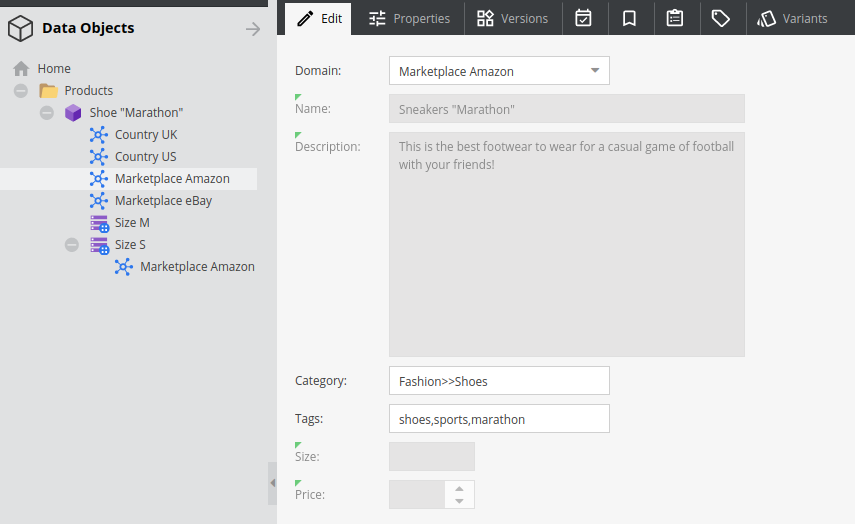Screen dimensions: 855x524
Task: Open the tag icon tab
Action: pyautogui.click(x=721, y=19)
